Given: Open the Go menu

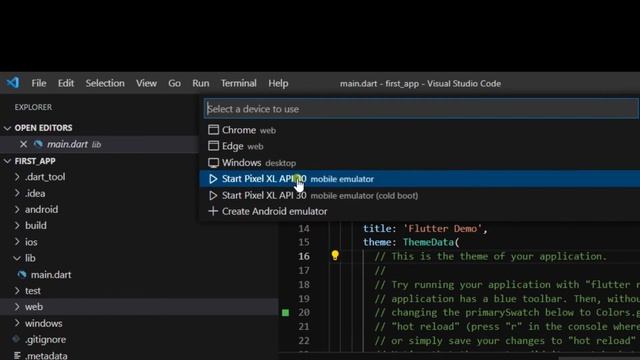Looking at the screenshot, I should [174, 83].
